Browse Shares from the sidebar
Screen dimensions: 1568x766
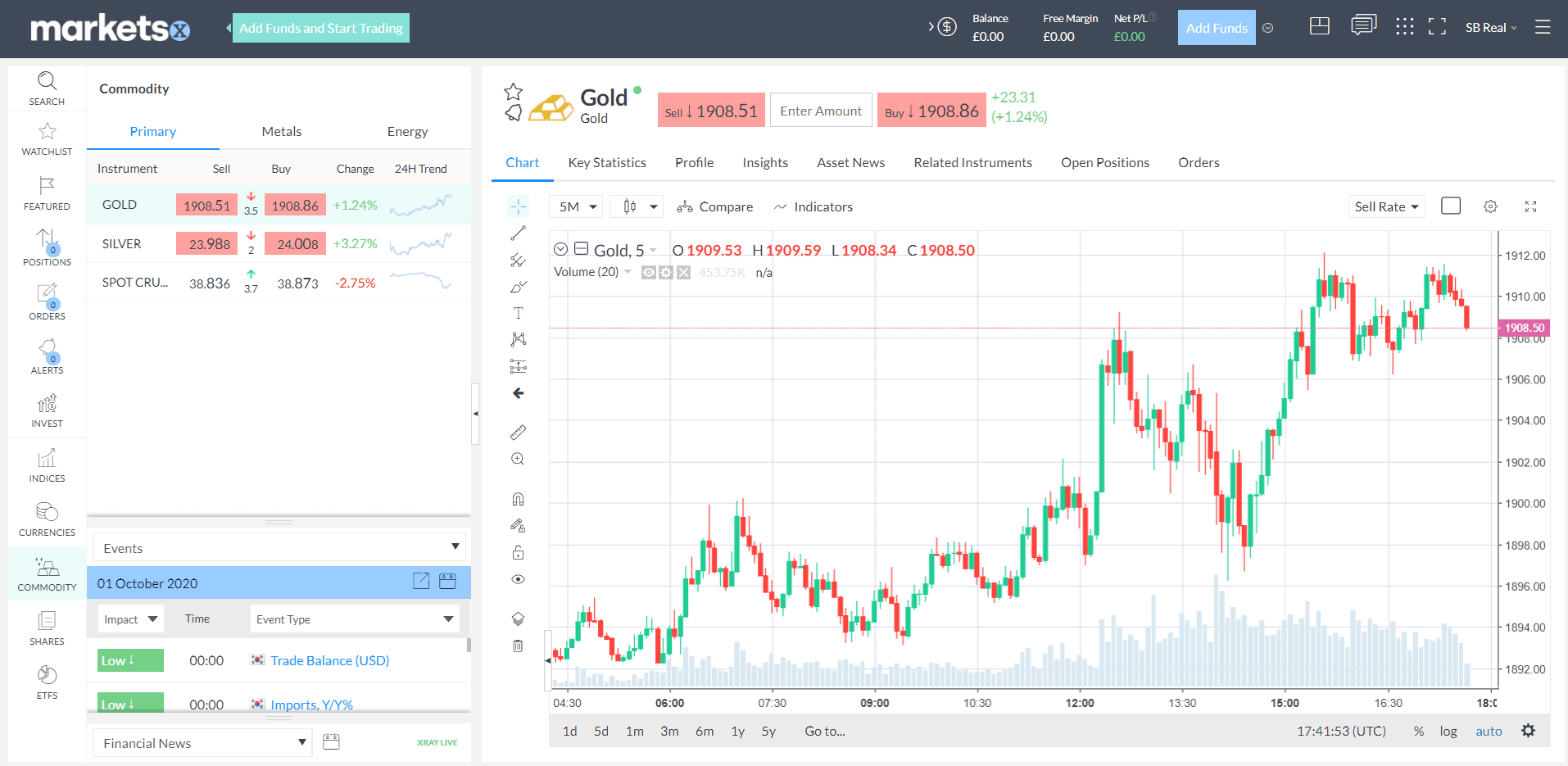point(47,628)
